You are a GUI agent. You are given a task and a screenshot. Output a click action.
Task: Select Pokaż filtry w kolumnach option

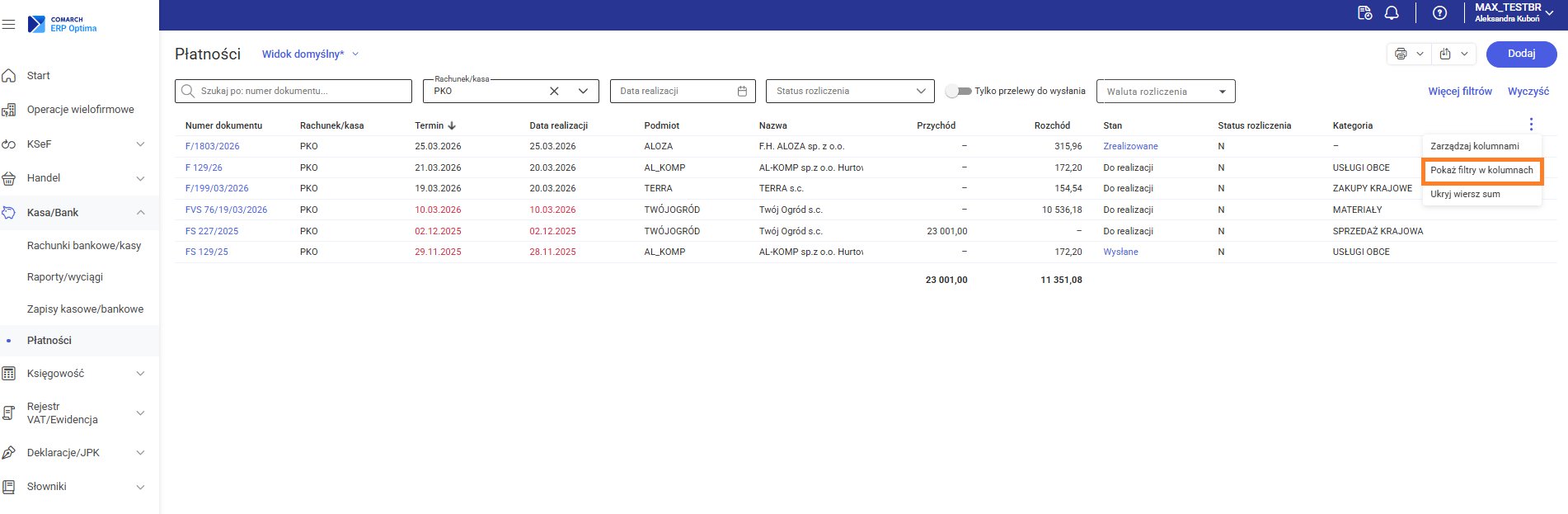[x=1481, y=171]
